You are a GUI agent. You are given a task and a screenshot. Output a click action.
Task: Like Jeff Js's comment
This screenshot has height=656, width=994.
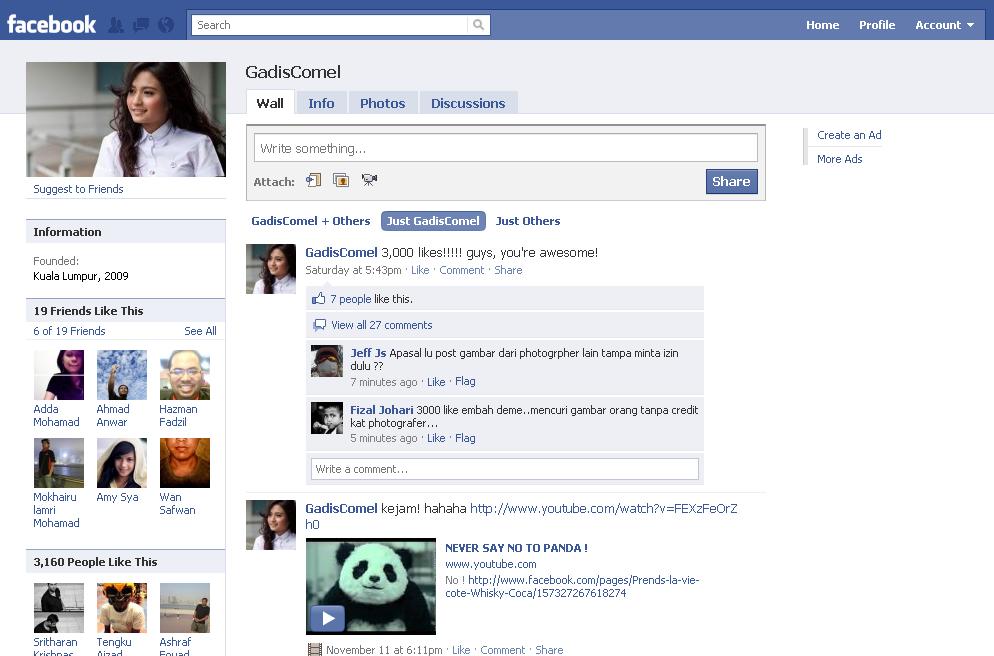click(x=436, y=382)
